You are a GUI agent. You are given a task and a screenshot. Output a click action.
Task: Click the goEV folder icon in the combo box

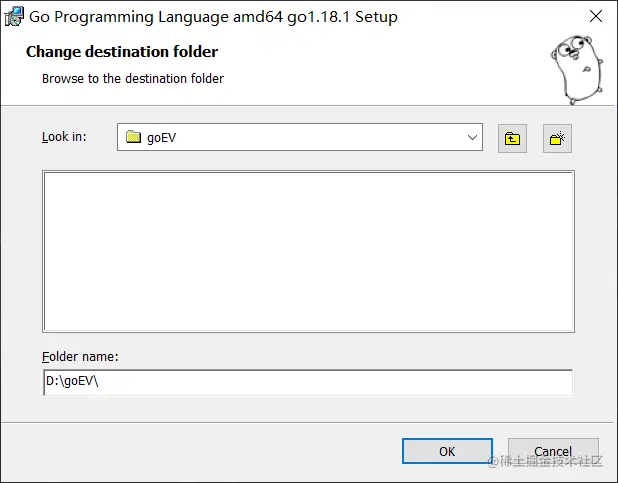click(x=134, y=137)
